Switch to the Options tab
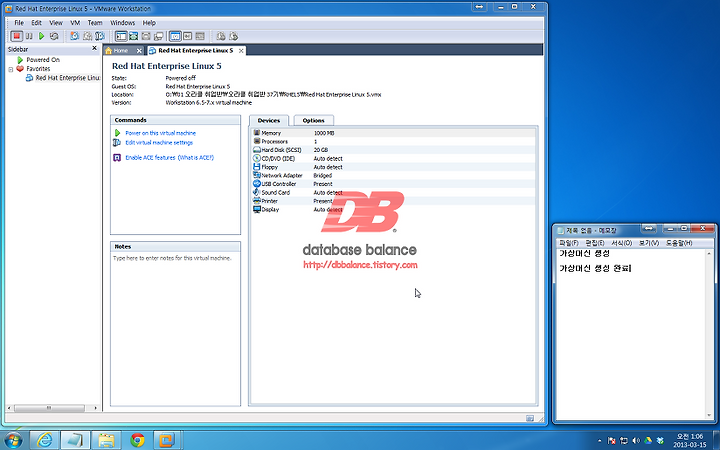The width and height of the screenshot is (720, 450). 314,120
